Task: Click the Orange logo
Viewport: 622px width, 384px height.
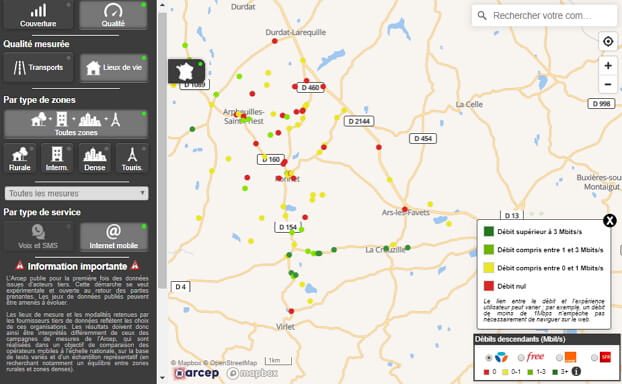Action: (570, 357)
